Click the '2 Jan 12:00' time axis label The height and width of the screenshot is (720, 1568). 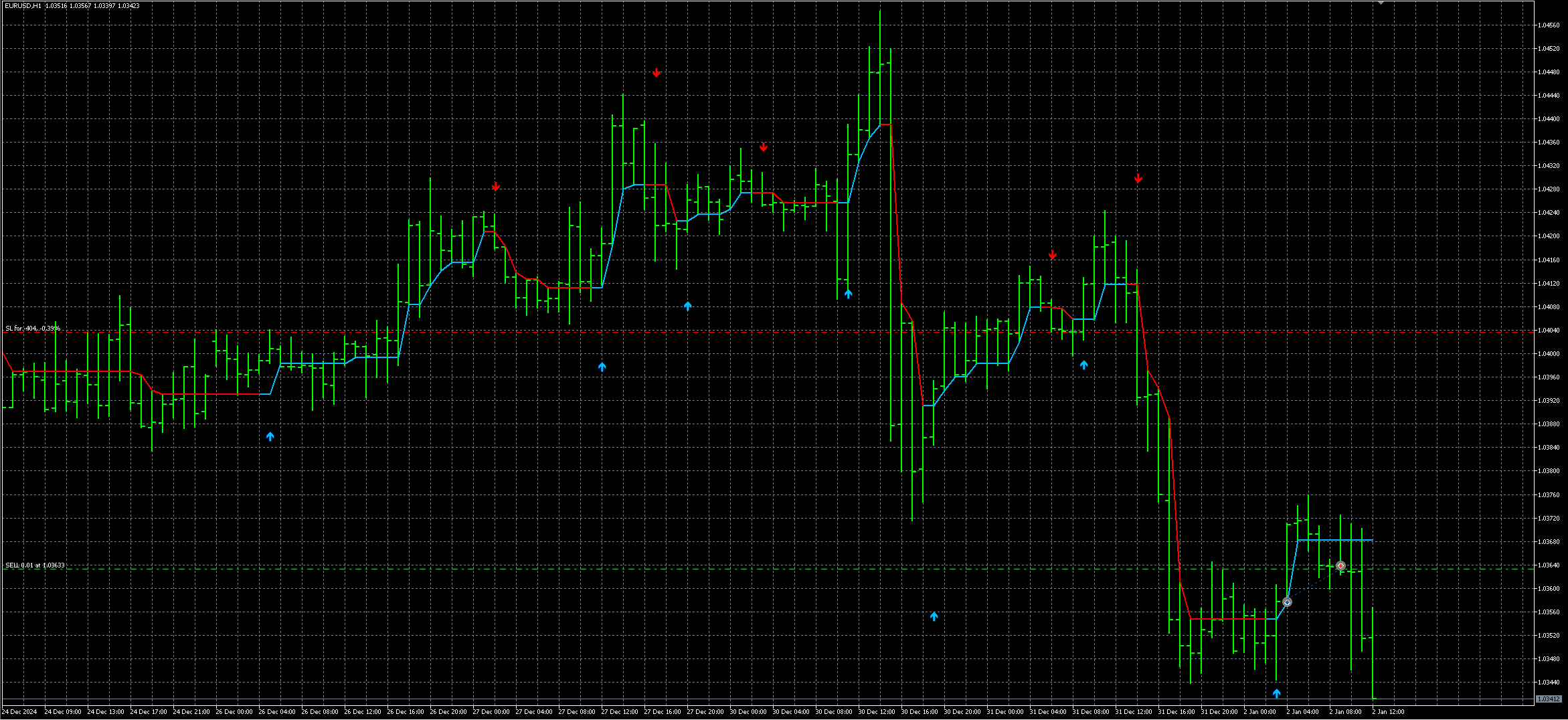(1388, 712)
